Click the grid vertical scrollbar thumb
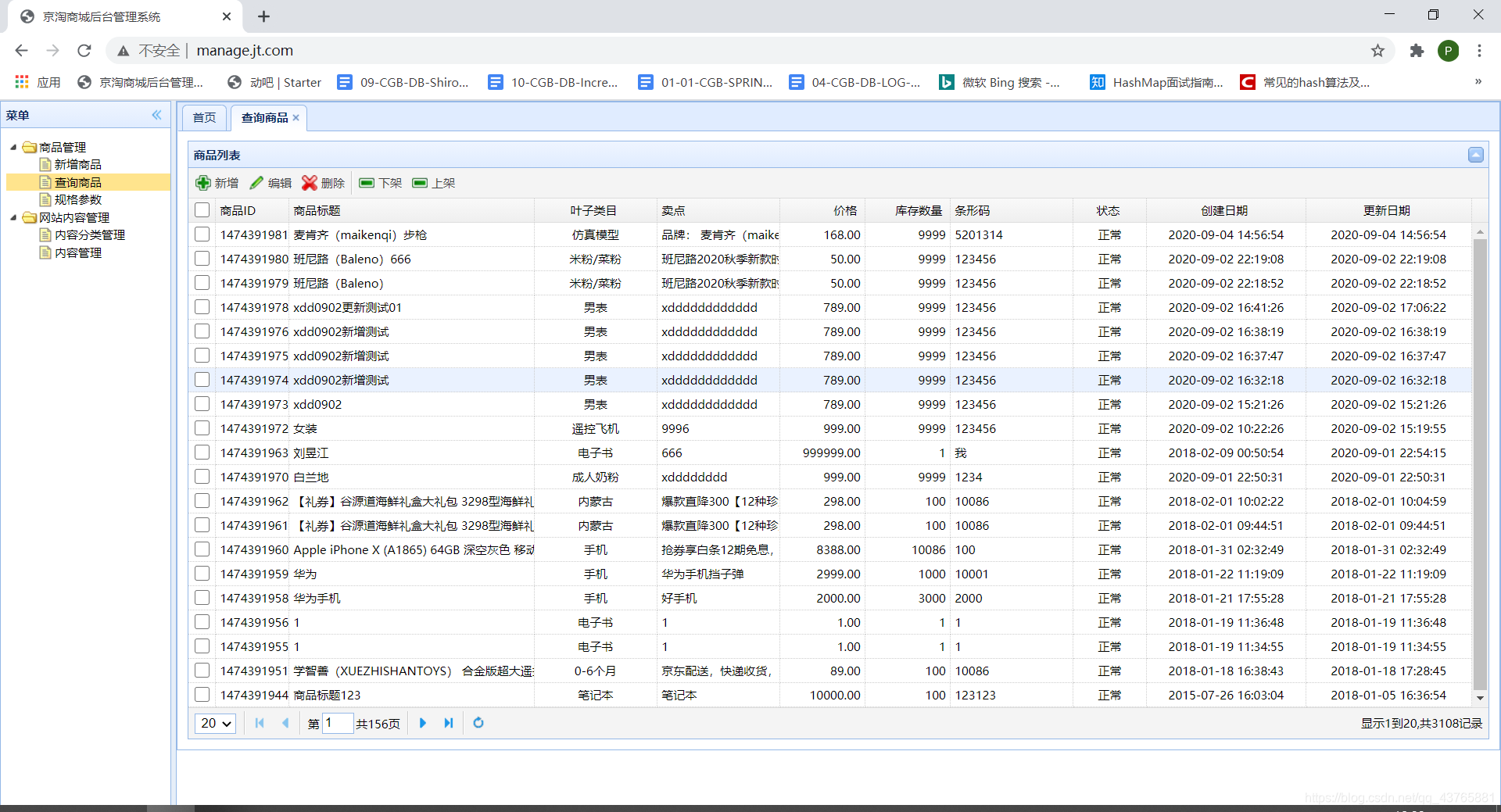This screenshot has width=1501, height=812. point(1480,465)
